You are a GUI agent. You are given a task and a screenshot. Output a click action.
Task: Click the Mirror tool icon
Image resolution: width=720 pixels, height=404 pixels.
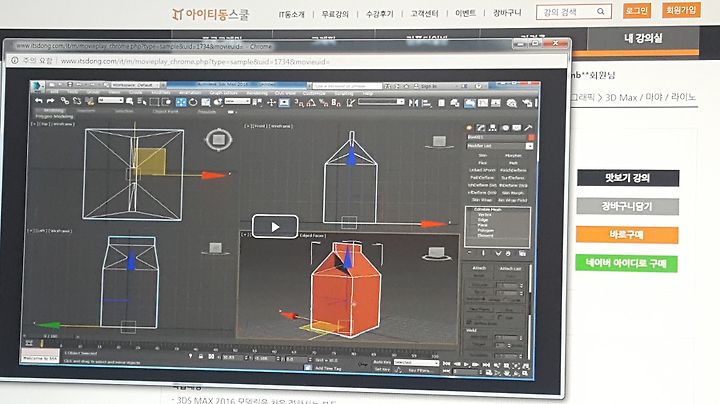(413, 103)
